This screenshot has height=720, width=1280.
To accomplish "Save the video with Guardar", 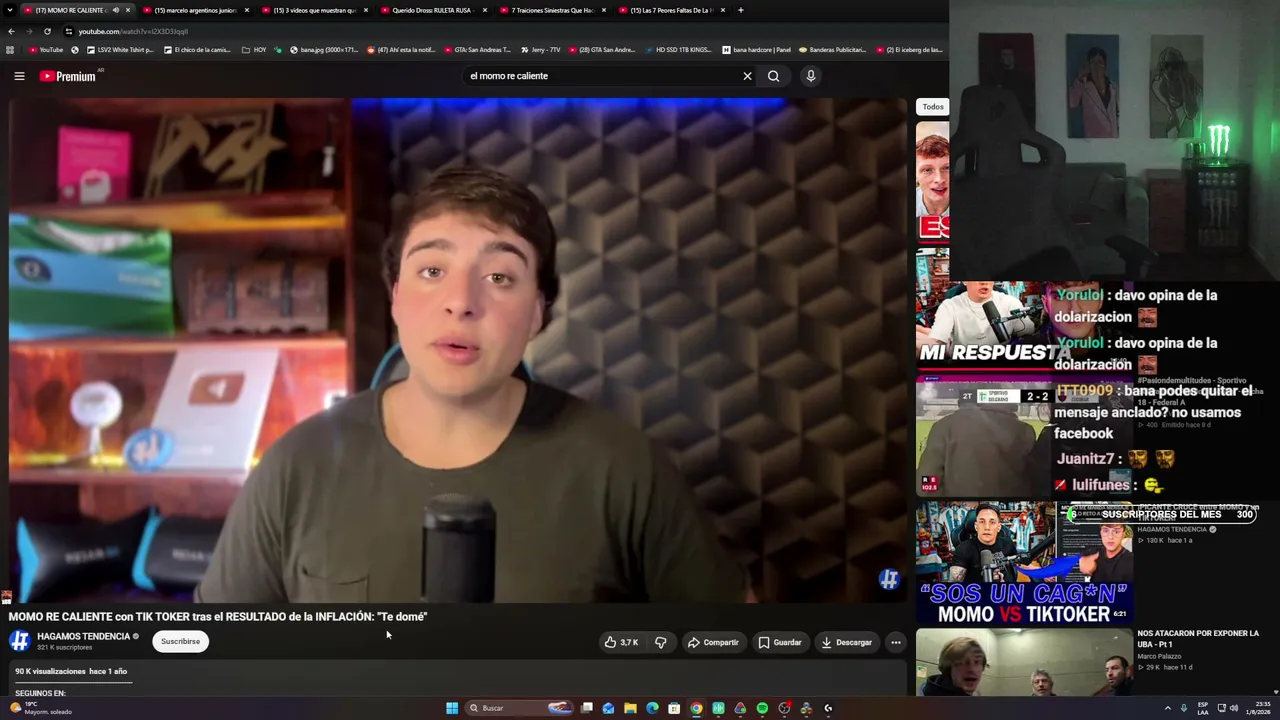I will tap(780, 642).
